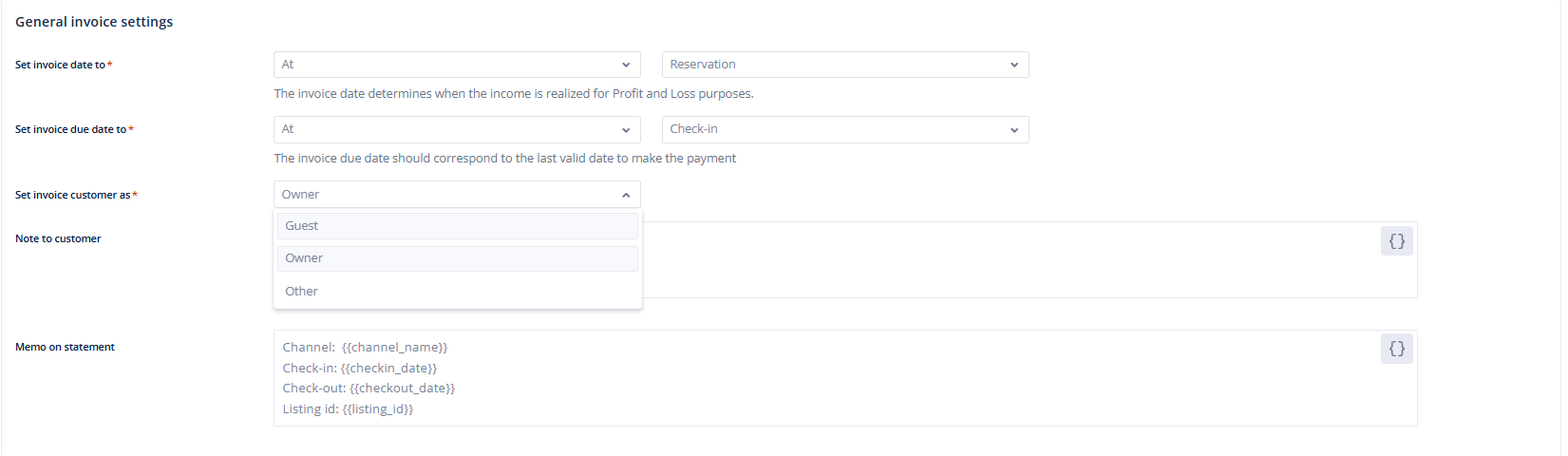The image size is (1568, 456).
Task: Collapse the Owner dropdown using its up chevron
Action: coord(626,195)
